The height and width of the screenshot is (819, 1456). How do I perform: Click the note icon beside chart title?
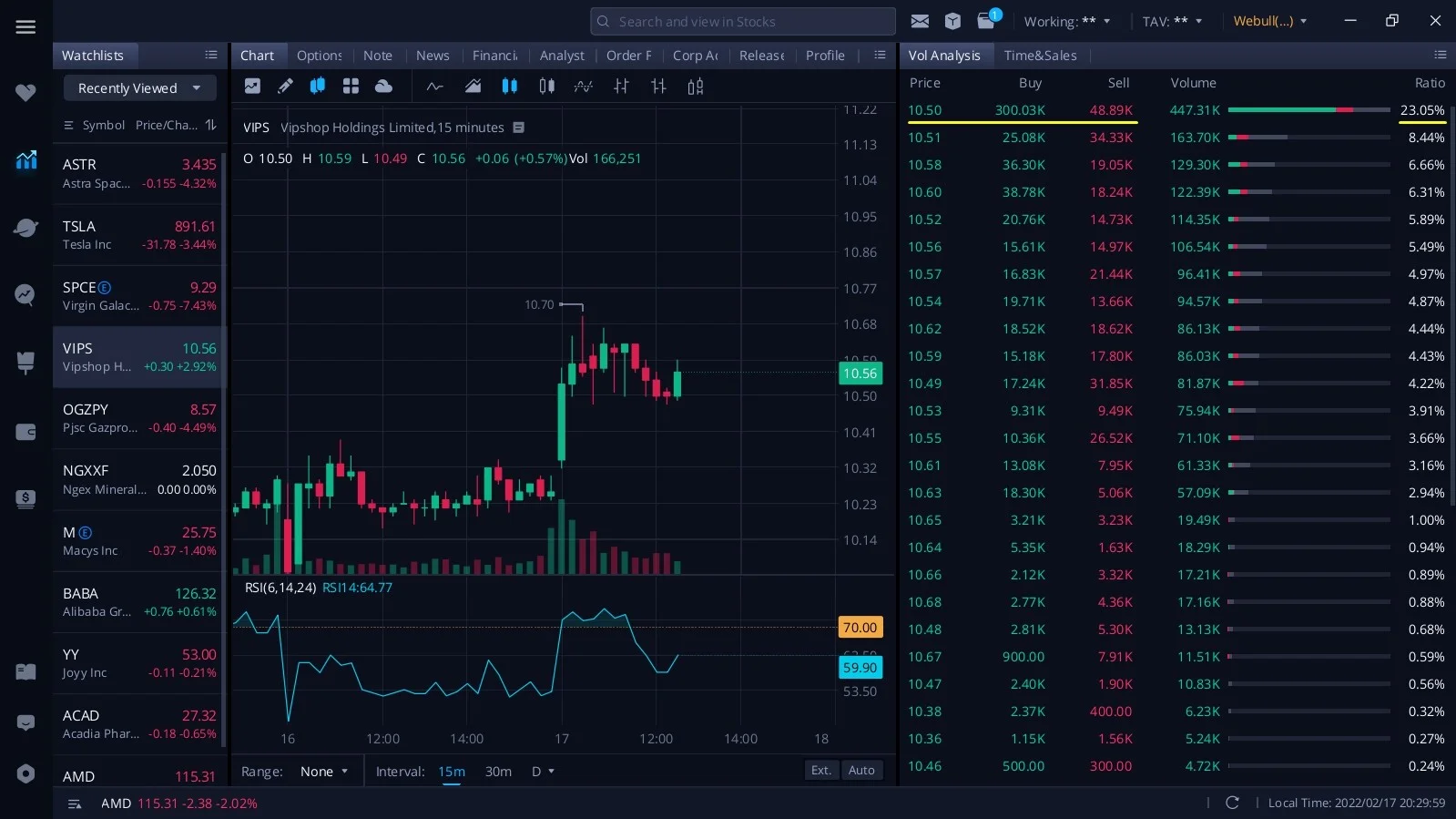519,128
